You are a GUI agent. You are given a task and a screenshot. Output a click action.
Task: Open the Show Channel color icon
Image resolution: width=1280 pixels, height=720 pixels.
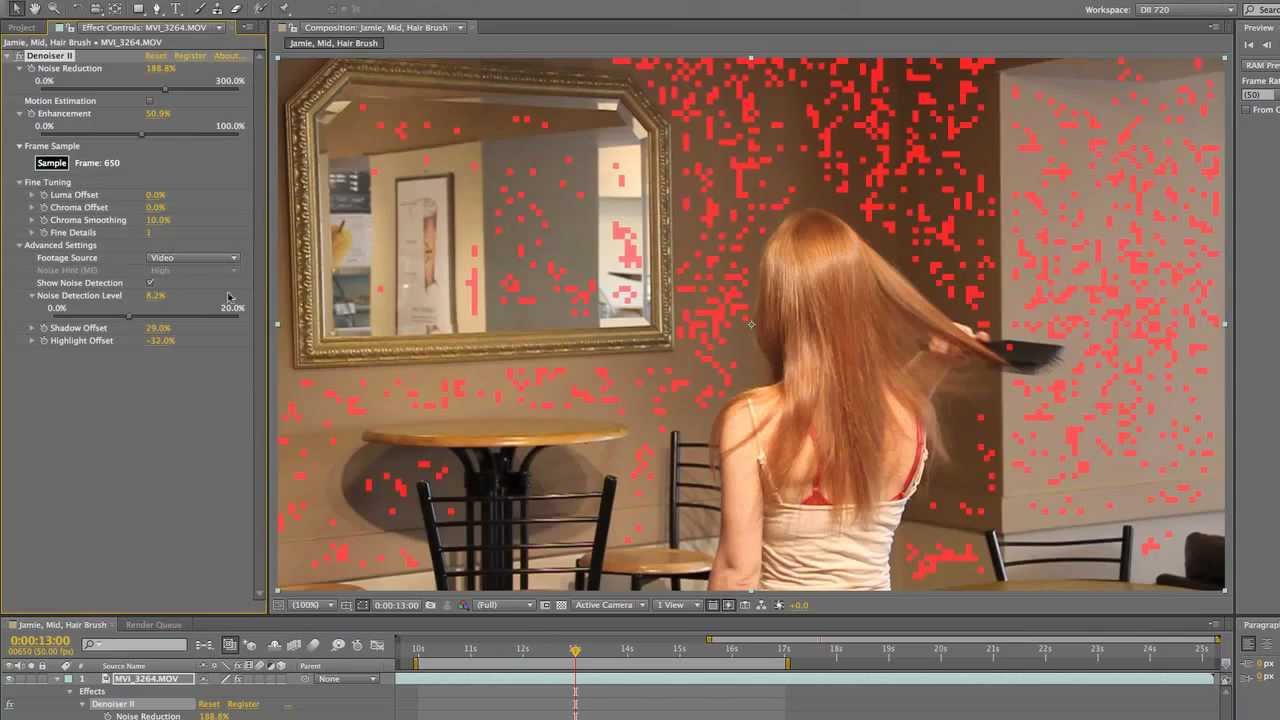462,605
